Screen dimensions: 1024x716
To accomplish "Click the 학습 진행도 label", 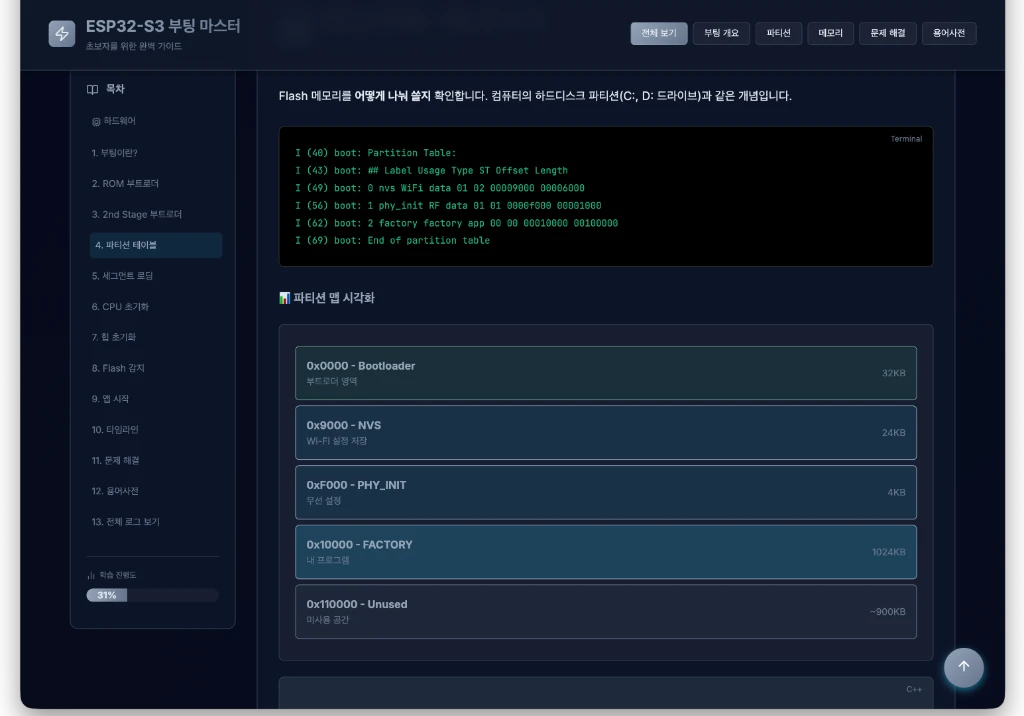I will [x=118, y=575].
